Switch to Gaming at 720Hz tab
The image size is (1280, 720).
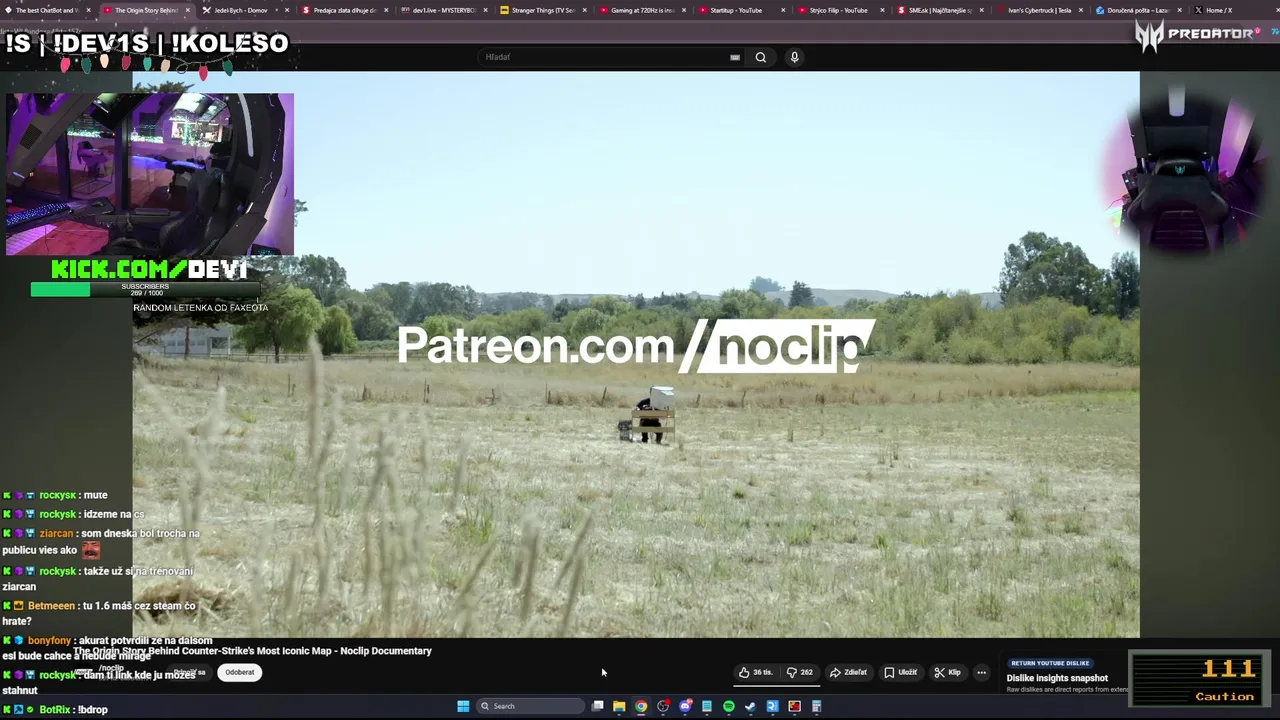pyautogui.click(x=642, y=10)
